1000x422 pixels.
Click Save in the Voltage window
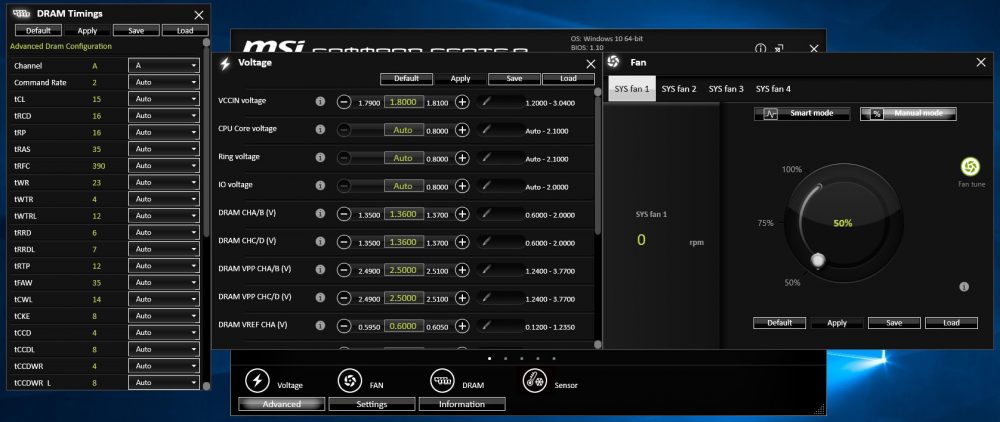click(514, 78)
